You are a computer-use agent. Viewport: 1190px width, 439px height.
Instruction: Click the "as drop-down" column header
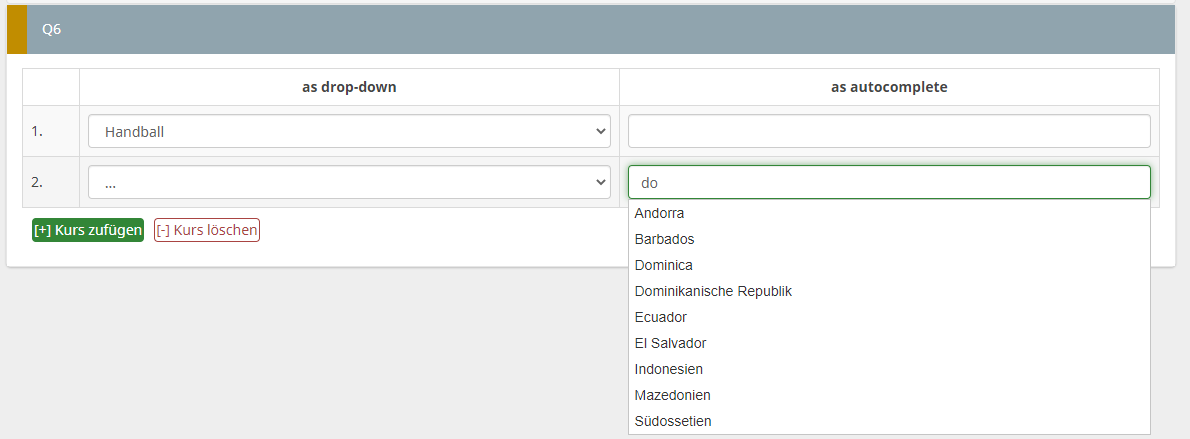click(x=349, y=87)
